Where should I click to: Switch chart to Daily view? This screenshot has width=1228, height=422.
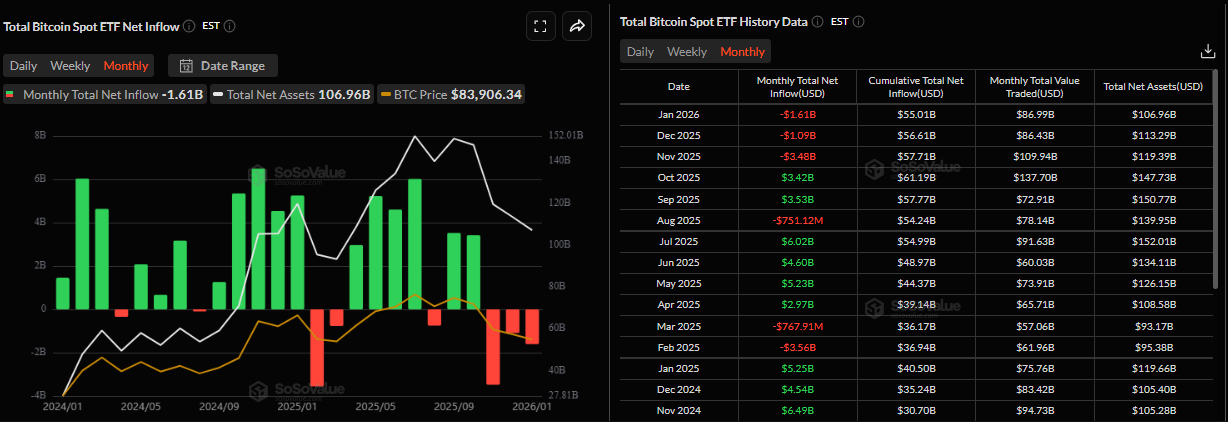(x=24, y=66)
